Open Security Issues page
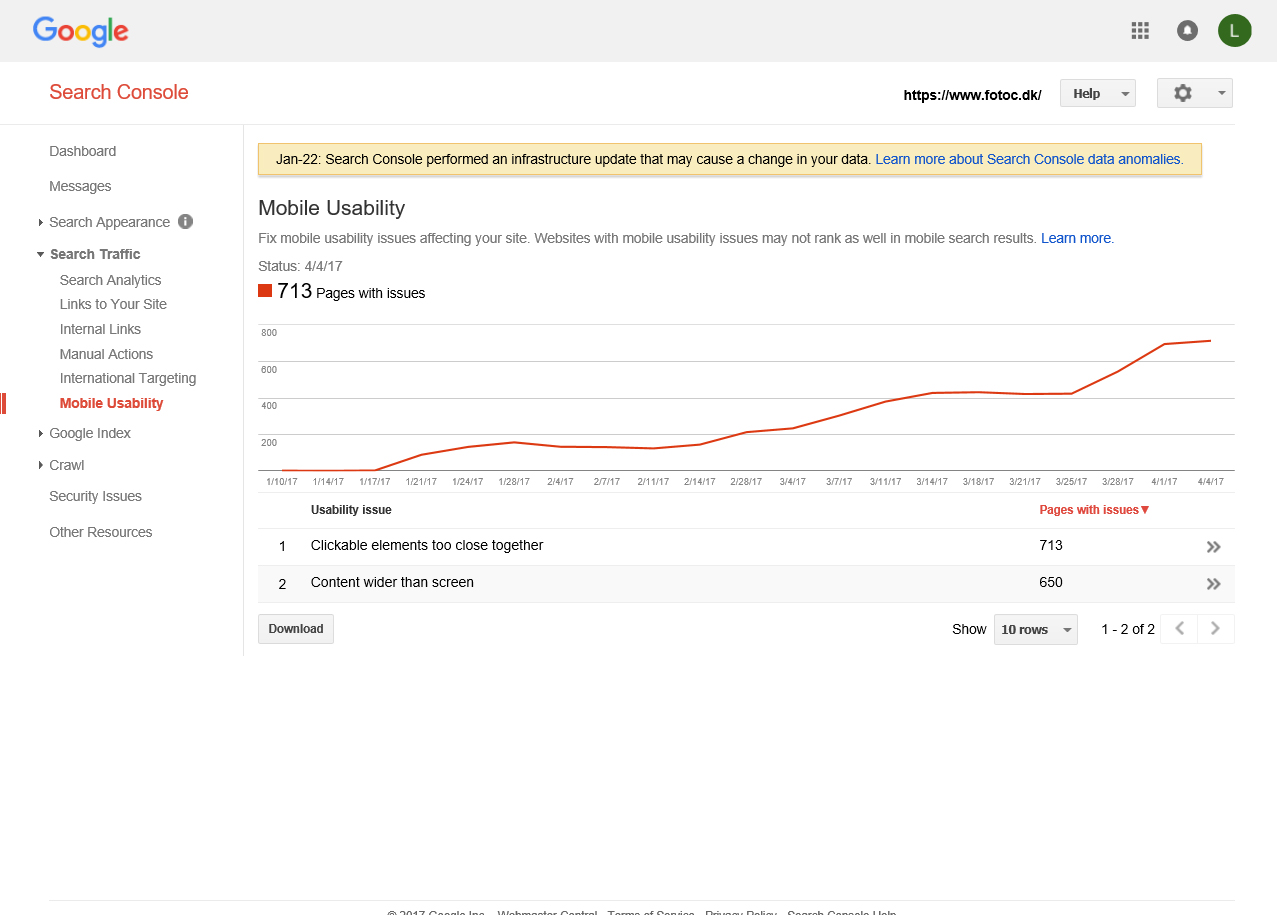This screenshot has height=915, width=1277. 95,496
